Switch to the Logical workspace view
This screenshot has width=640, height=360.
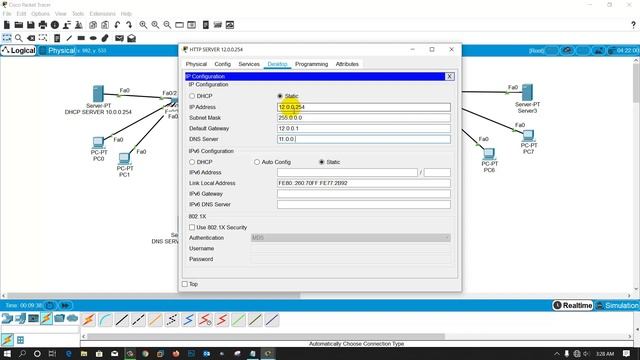tap(19, 51)
